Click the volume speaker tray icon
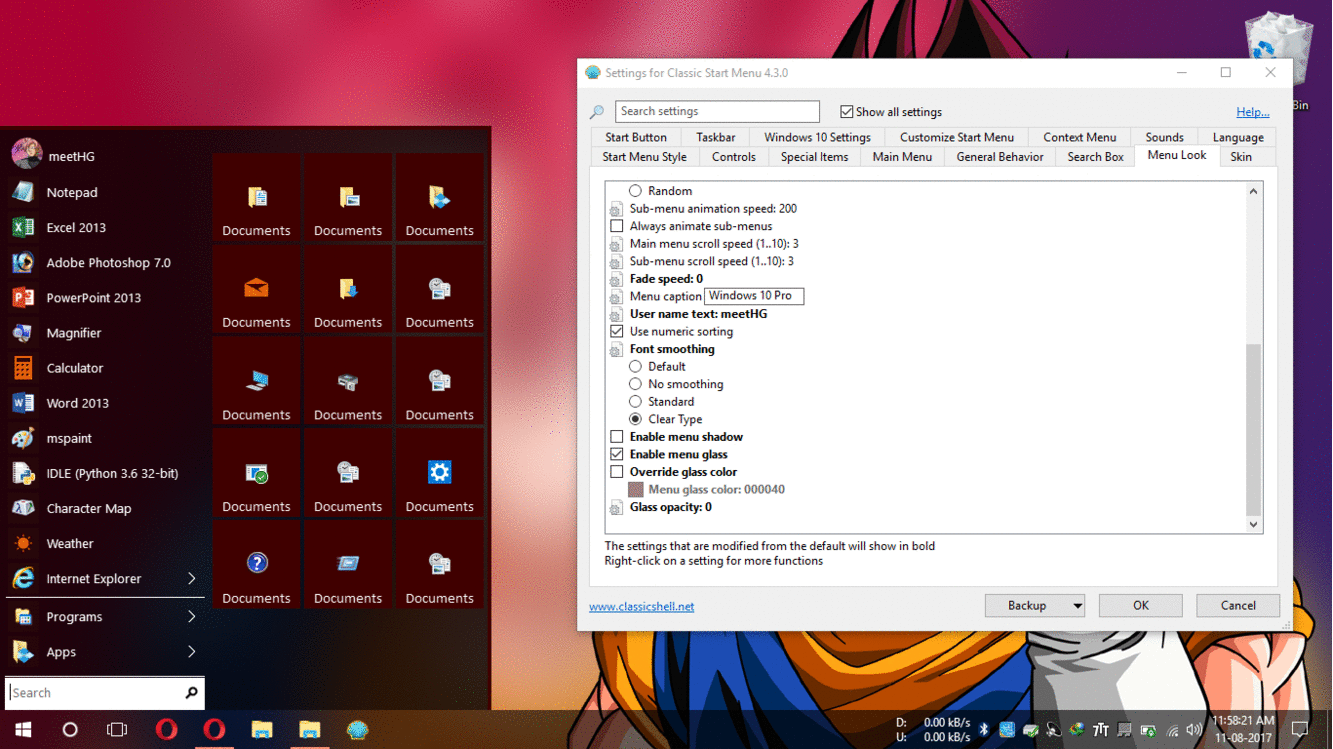The image size is (1333, 749). (x=1193, y=730)
